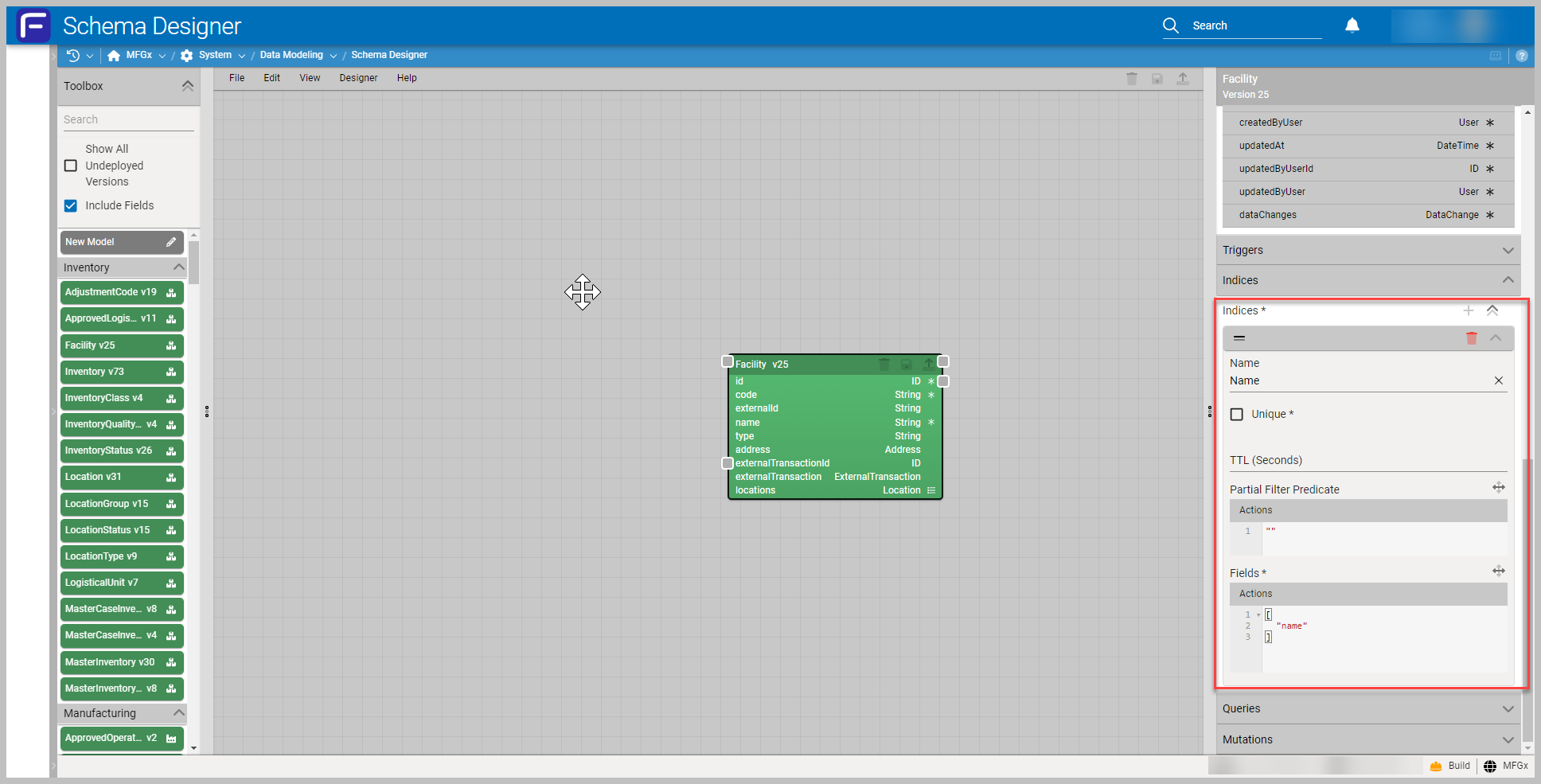Click the Toolbox search field
This screenshot has width=1541, height=784.
[128, 119]
